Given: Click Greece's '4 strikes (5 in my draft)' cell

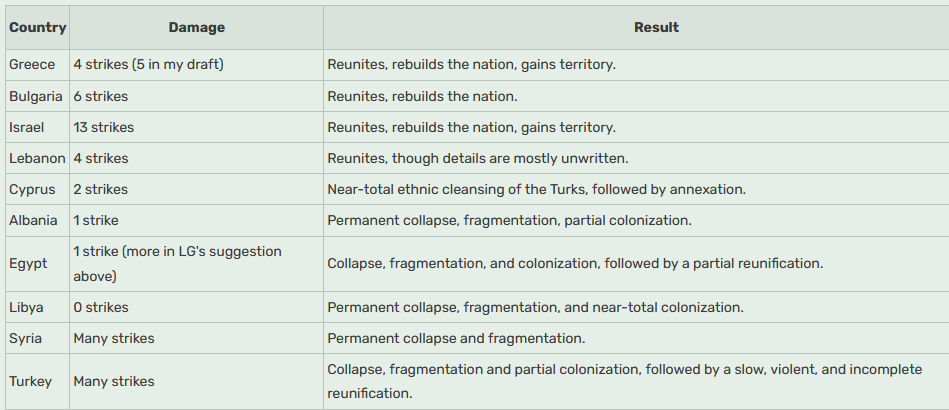Looking at the screenshot, I should tap(148, 65).
